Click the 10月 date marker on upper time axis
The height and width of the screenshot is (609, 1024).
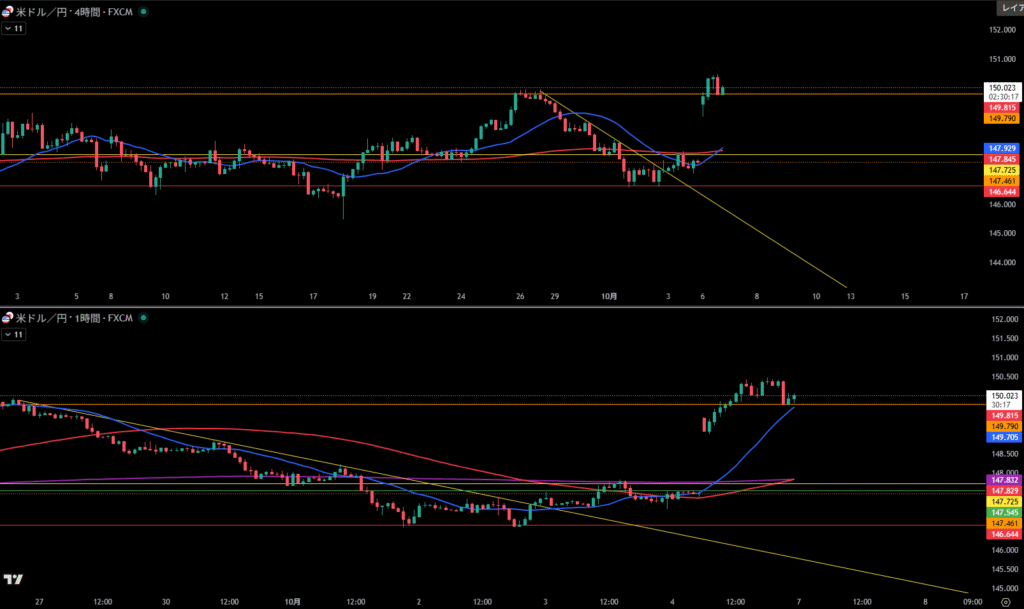609,296
